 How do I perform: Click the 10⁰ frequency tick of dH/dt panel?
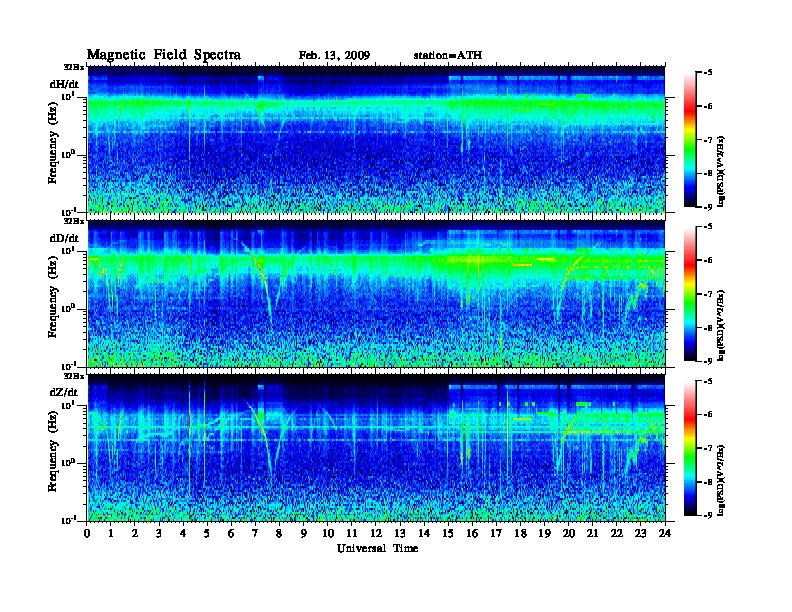(x=68, y=154)
